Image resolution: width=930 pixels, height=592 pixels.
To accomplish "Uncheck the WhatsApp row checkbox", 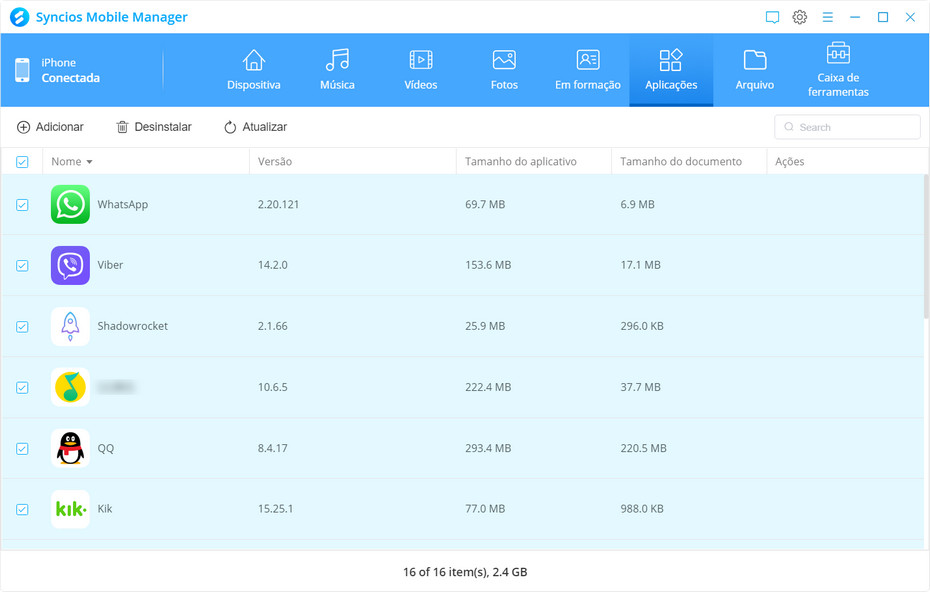I will click(22, 205).
